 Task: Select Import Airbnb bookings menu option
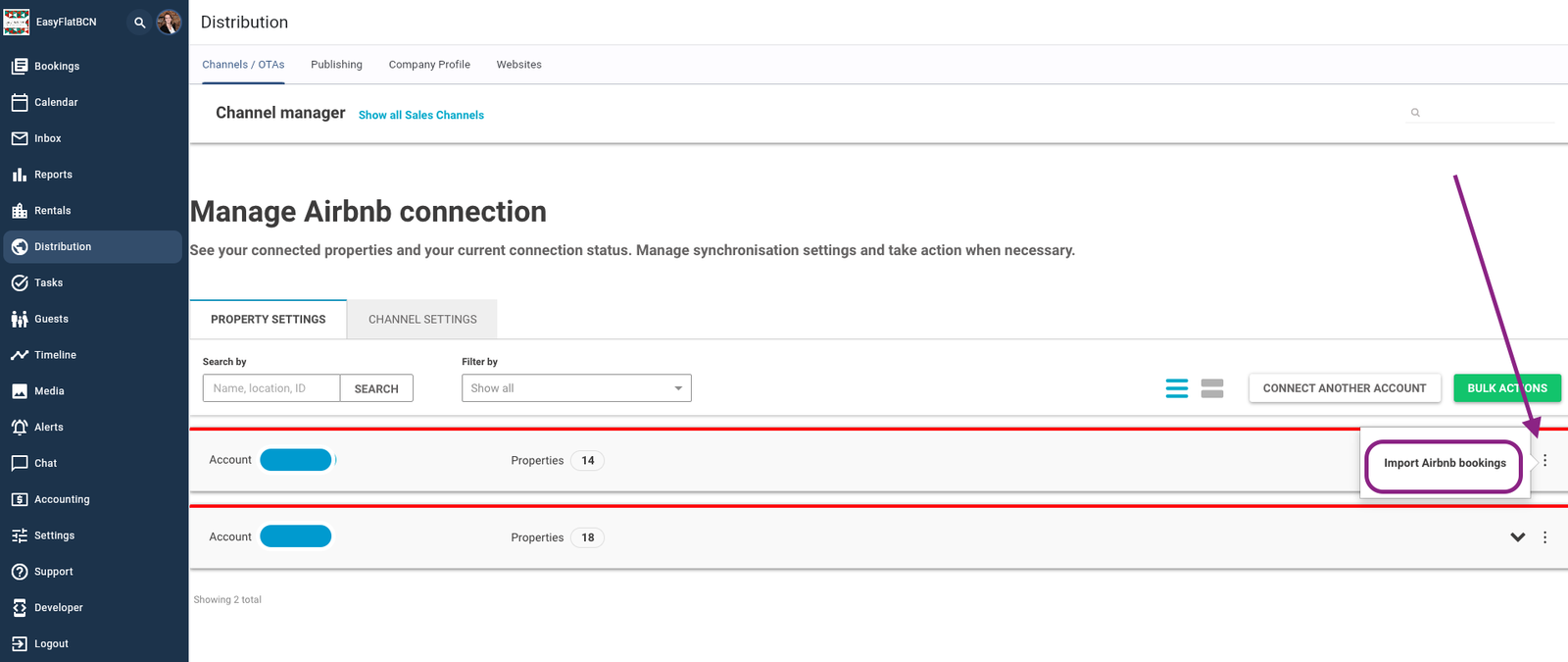click(x=1445, y=463)
